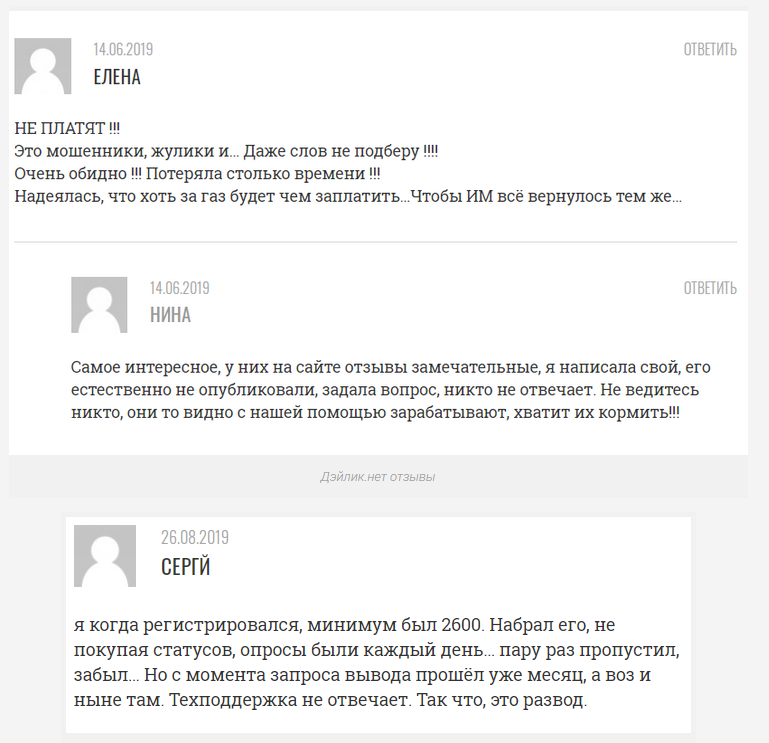Click the line starting "никто, они то видно"

click(376, 412)
